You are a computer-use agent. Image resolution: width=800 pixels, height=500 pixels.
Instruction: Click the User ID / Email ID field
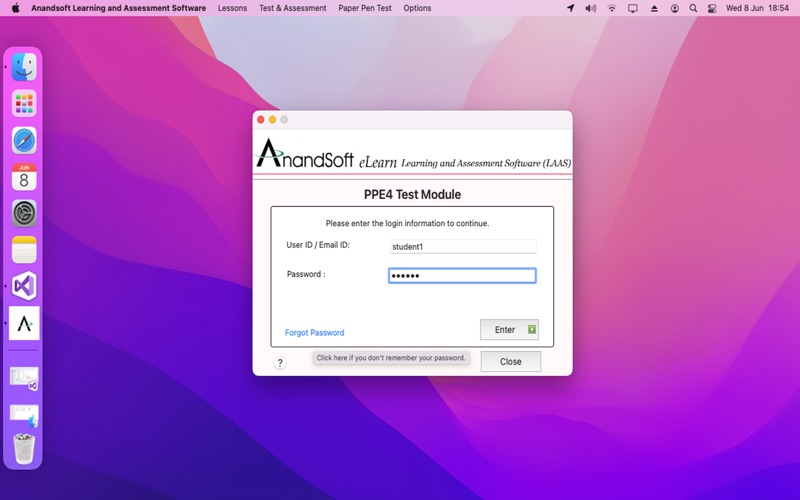click(x=463, y=246)
